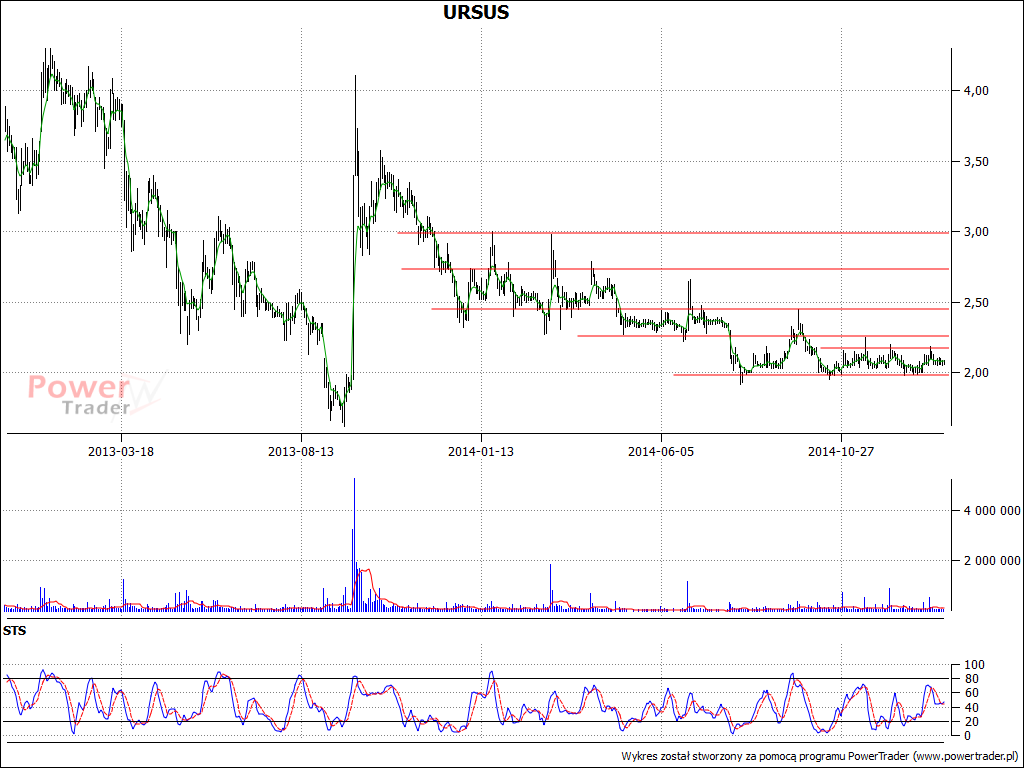The height and width of the screenshot is (768, 1024).
Task: Click the 2013-08-13 date label
Action: point(301,451)
